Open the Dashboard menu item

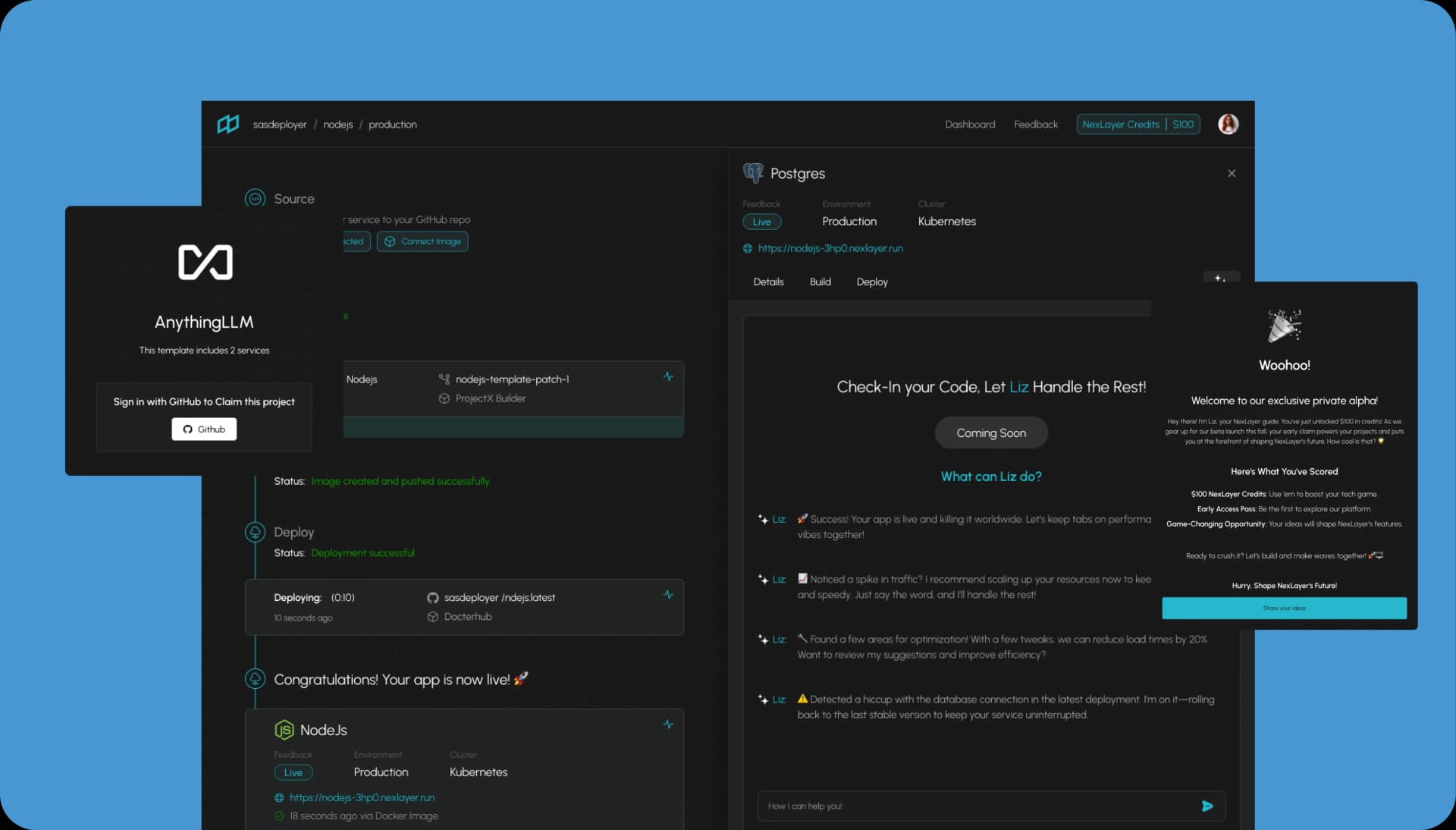coord(970,124)
